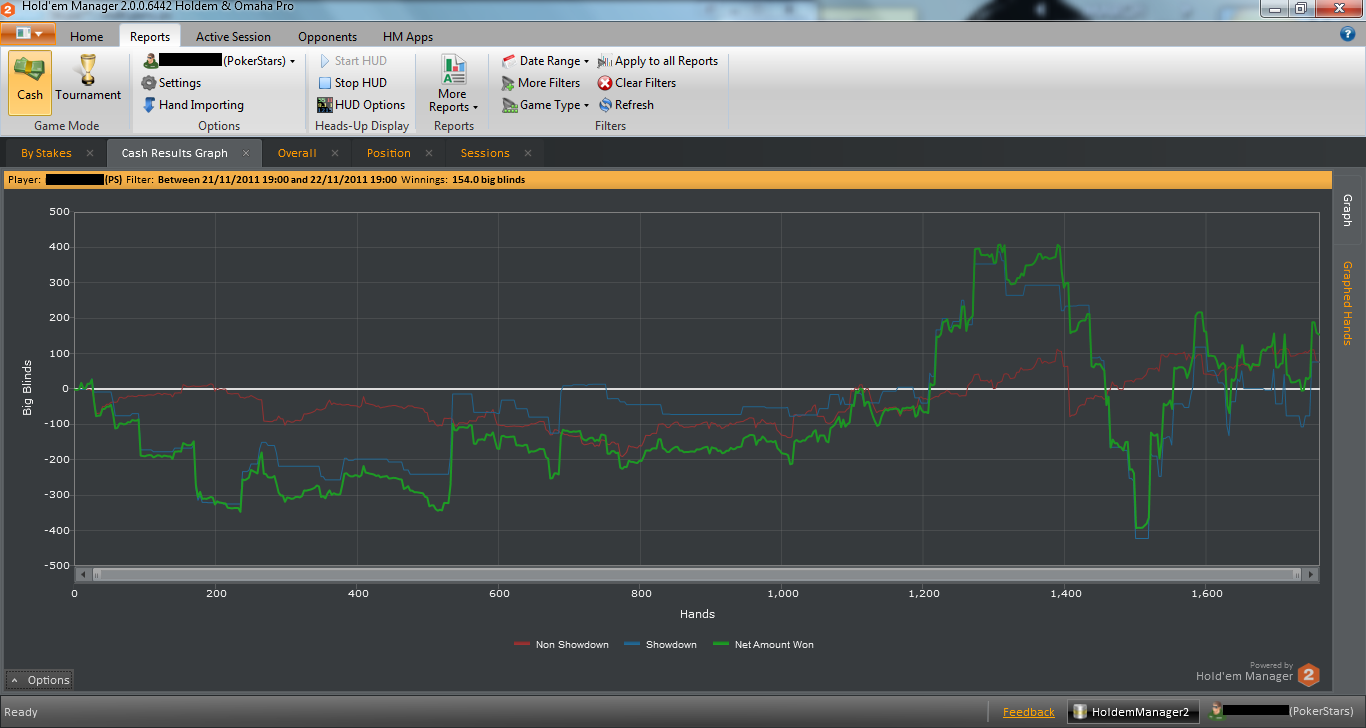Open the Sessions report tab
1366x728 pixels.
tap(485, 153)
